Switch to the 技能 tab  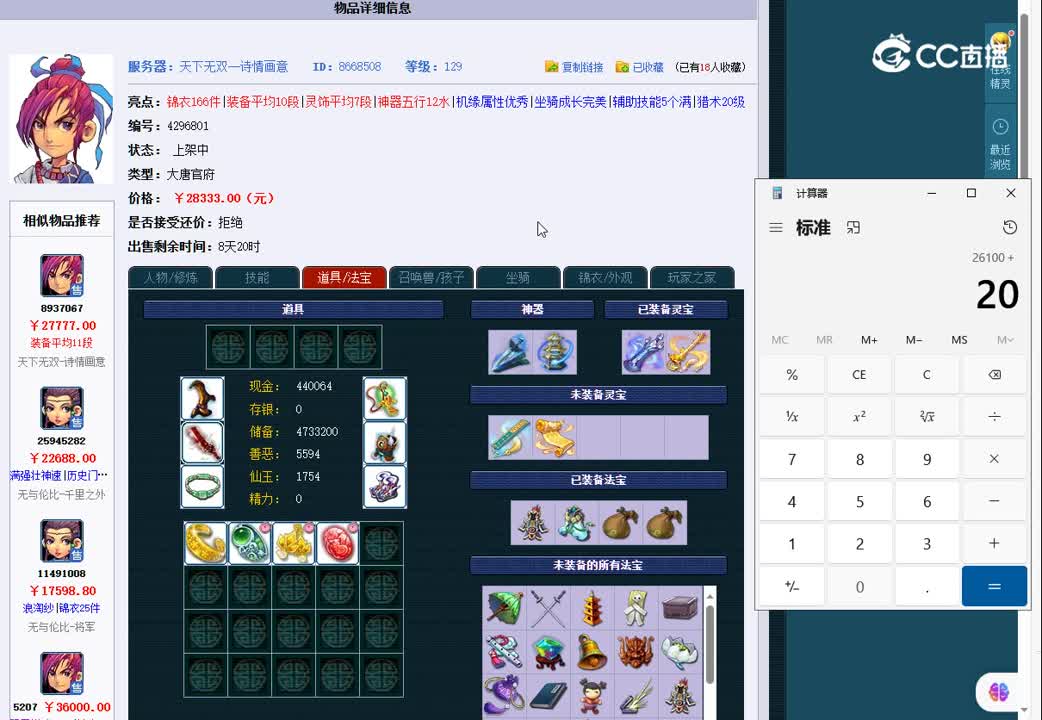[x=257, y=278]
